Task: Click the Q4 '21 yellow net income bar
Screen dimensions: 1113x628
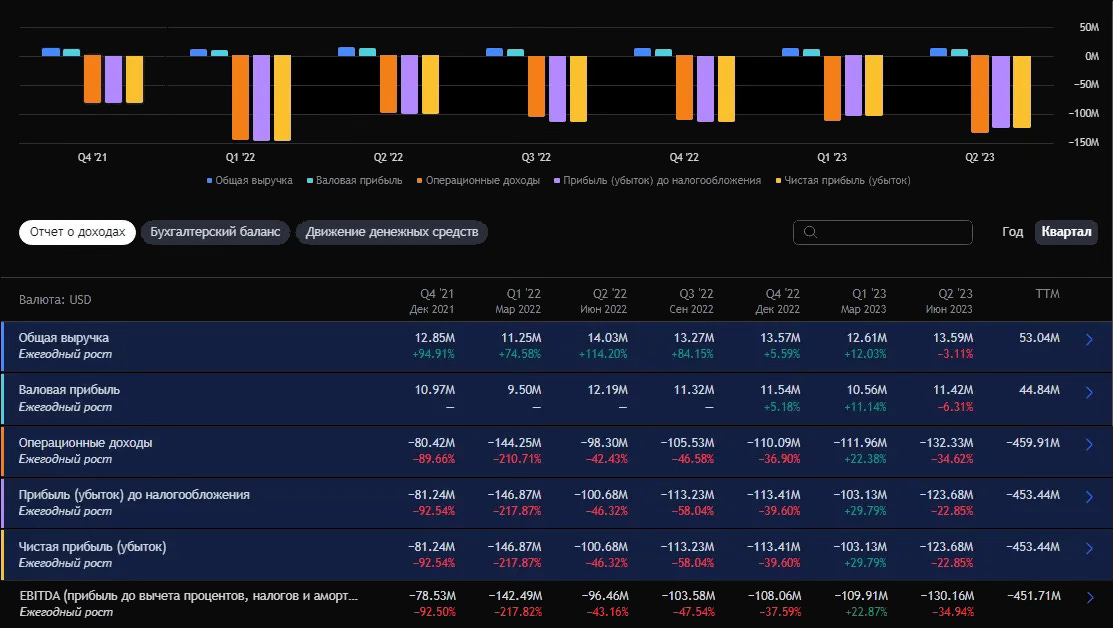Action: pyautogui.click(x=134, y=79)
